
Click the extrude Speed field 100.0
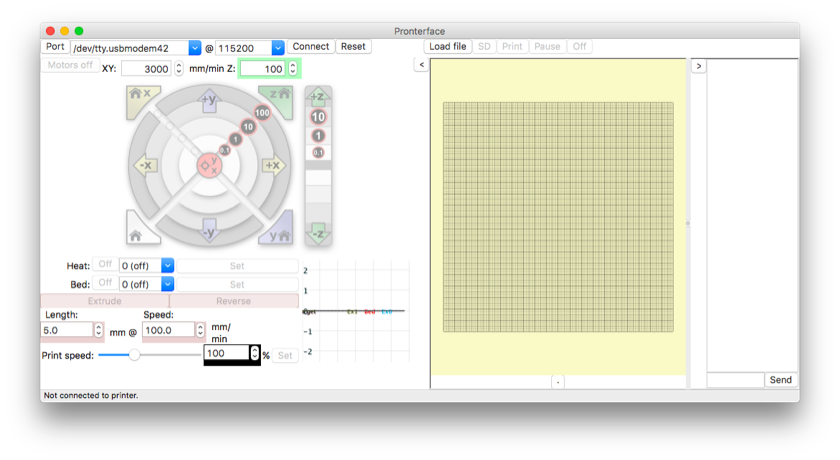[x=169, y=330]
